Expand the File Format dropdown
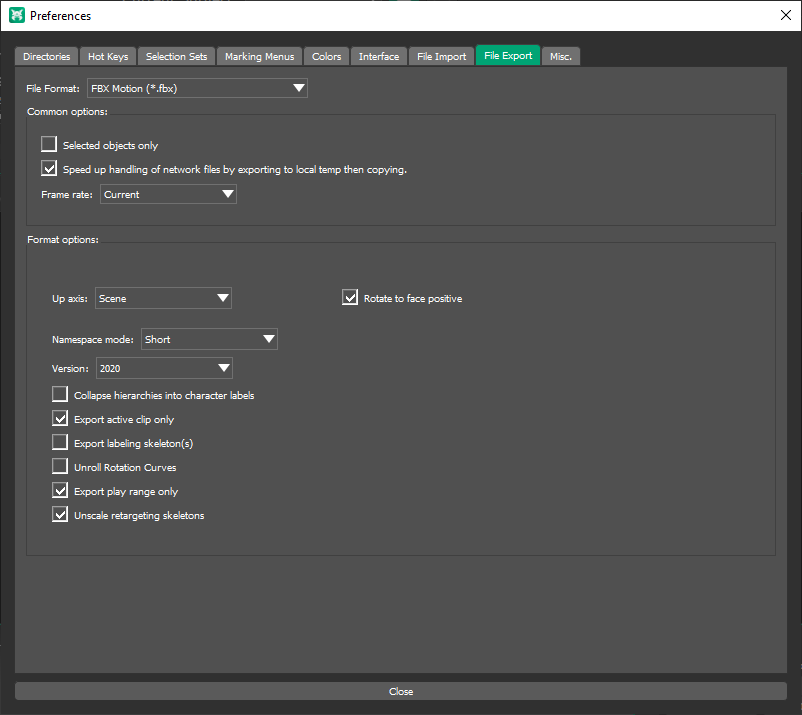Screen dimensions: 802x715 click(x=197, y=89)
